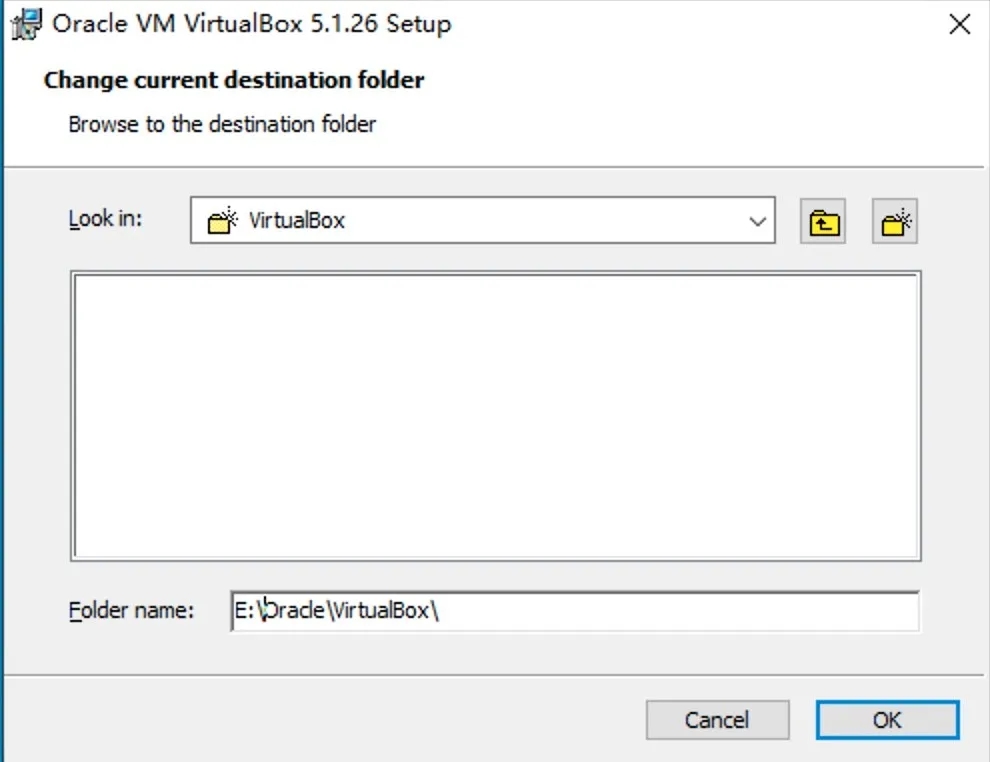Create a new folder
This screenshot has width=990, height=762.
(895, 221)
